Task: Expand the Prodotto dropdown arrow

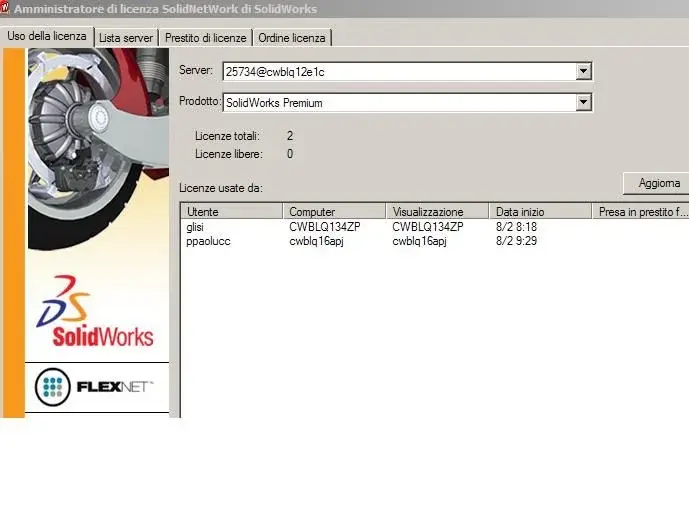Action: [583, 102]
